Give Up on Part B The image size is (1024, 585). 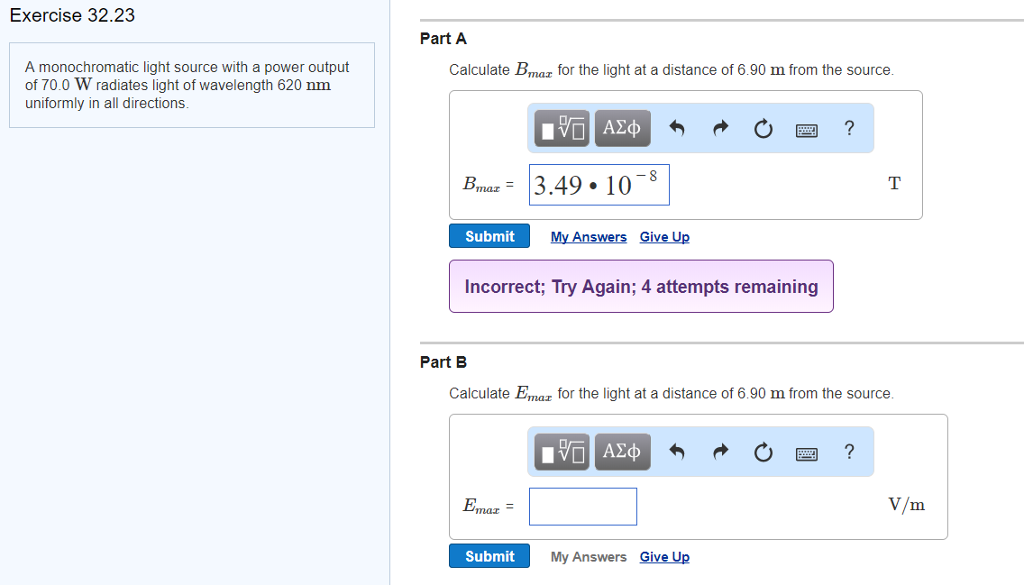tap(664, 556)
